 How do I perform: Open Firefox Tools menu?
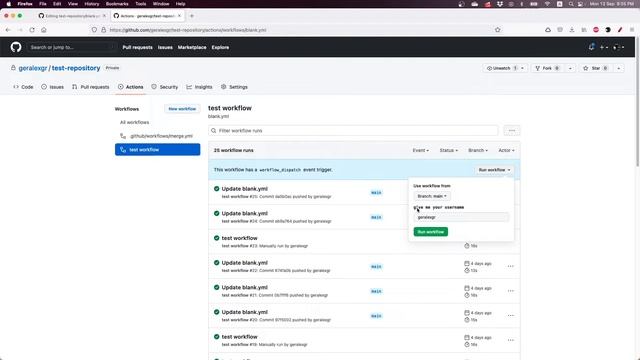[141, 4]
